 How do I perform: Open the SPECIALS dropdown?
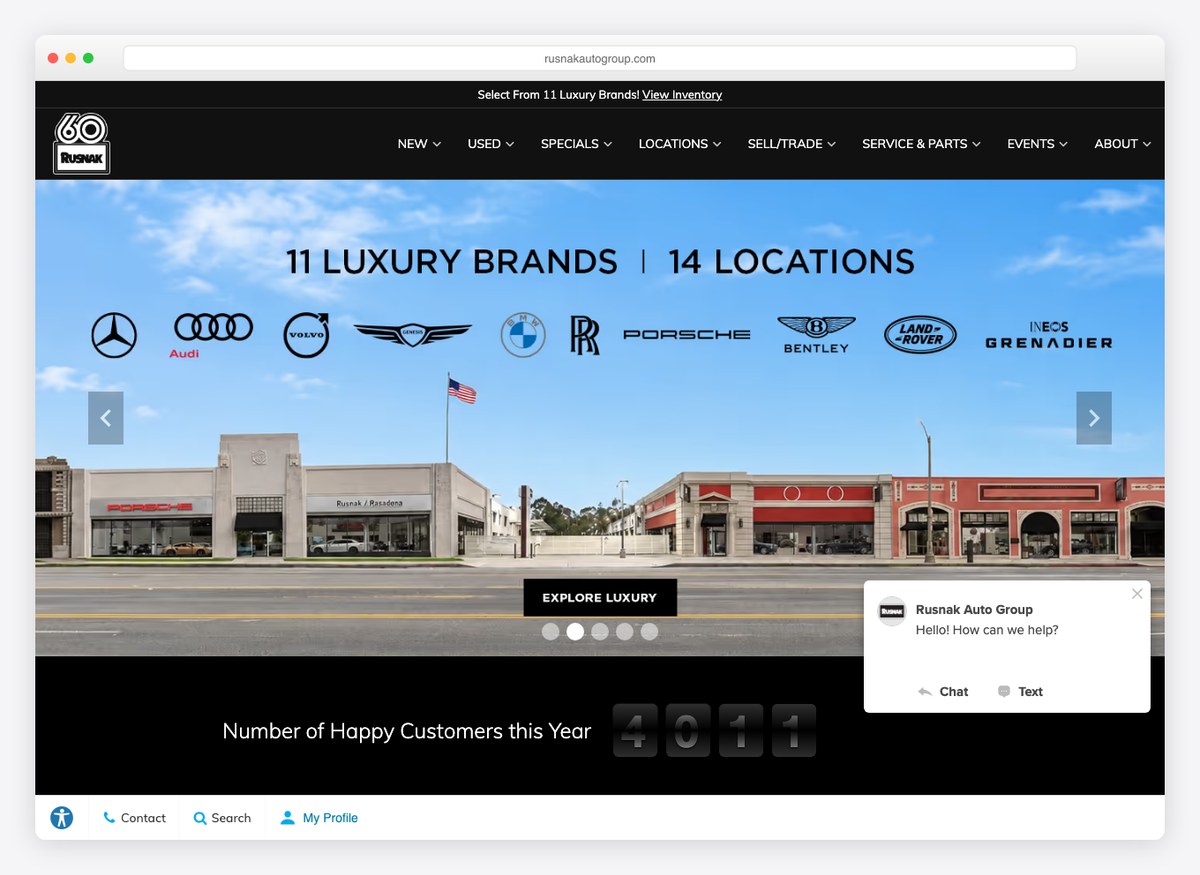577,144
